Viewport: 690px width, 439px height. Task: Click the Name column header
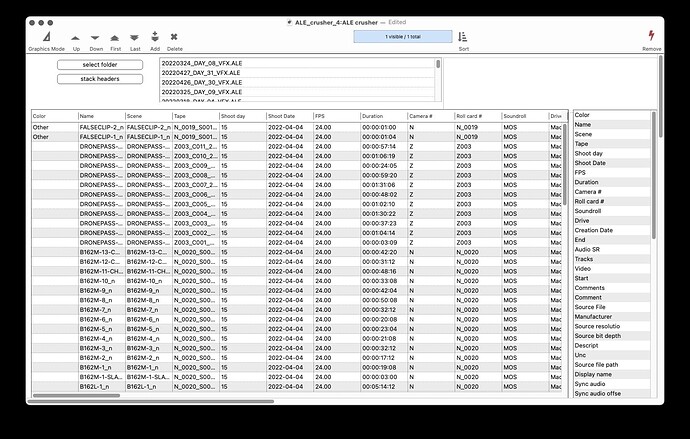click(x=102, y=116)
